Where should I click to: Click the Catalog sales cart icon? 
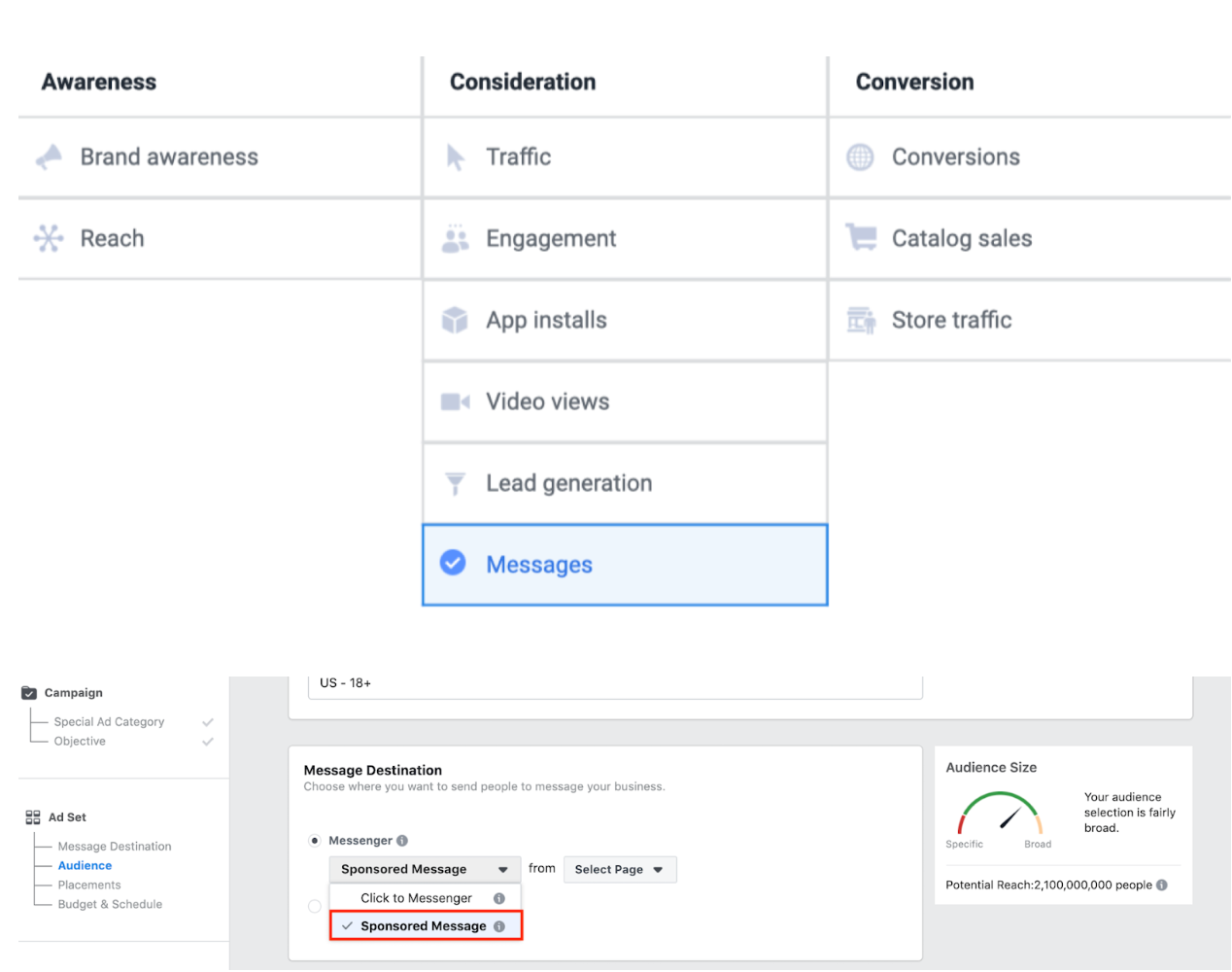(x=861, y=237)
